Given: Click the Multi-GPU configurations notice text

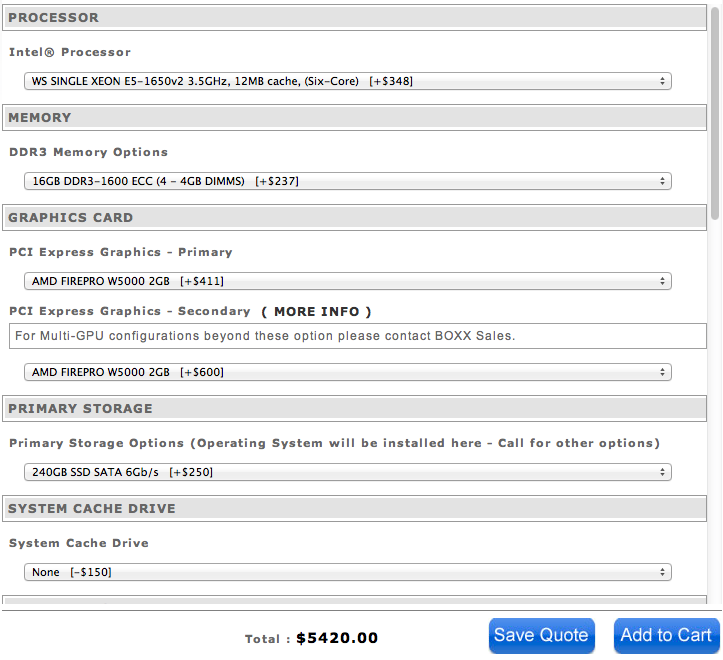Looking at the screenshot, I should pos(265,336).
